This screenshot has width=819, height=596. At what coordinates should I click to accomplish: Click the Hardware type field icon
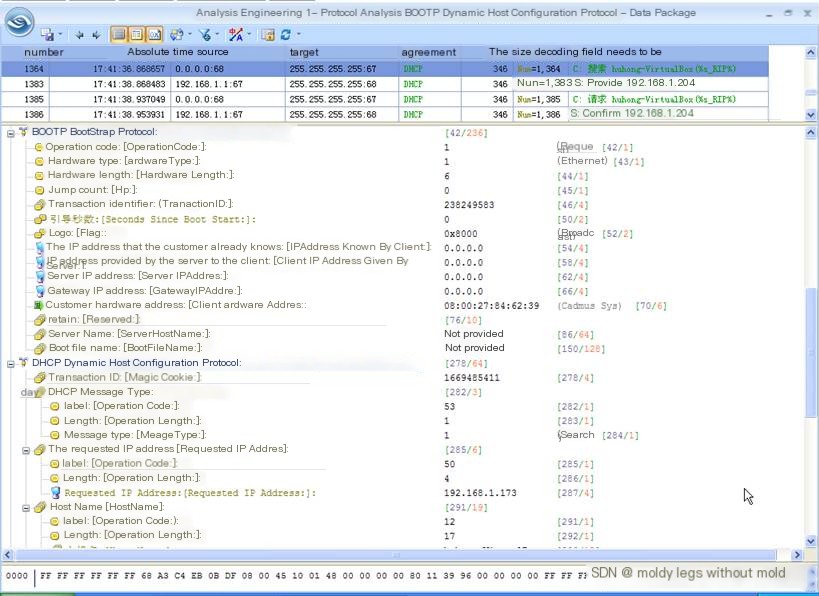39,161
